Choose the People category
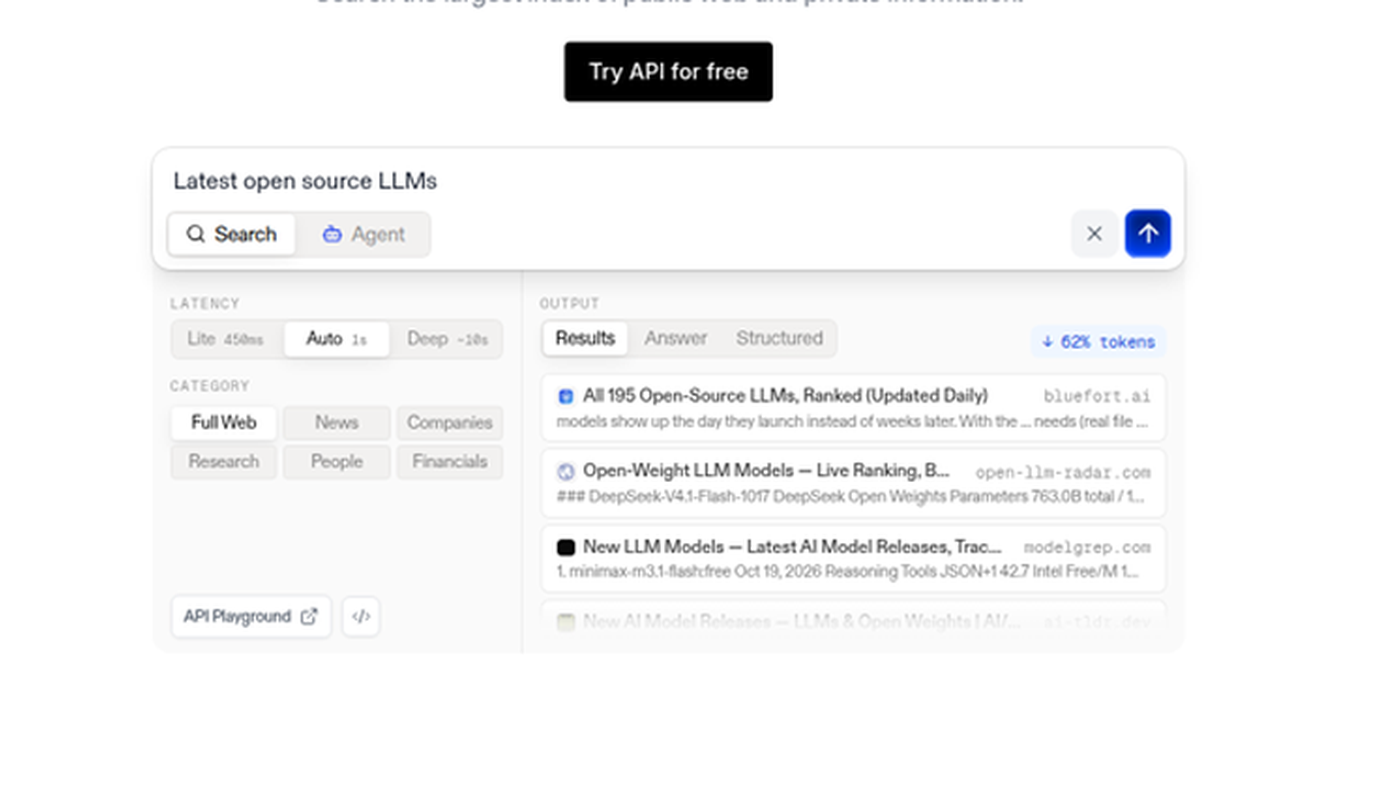The height and width of the screenshot is (787, 1400). point(337,462)
